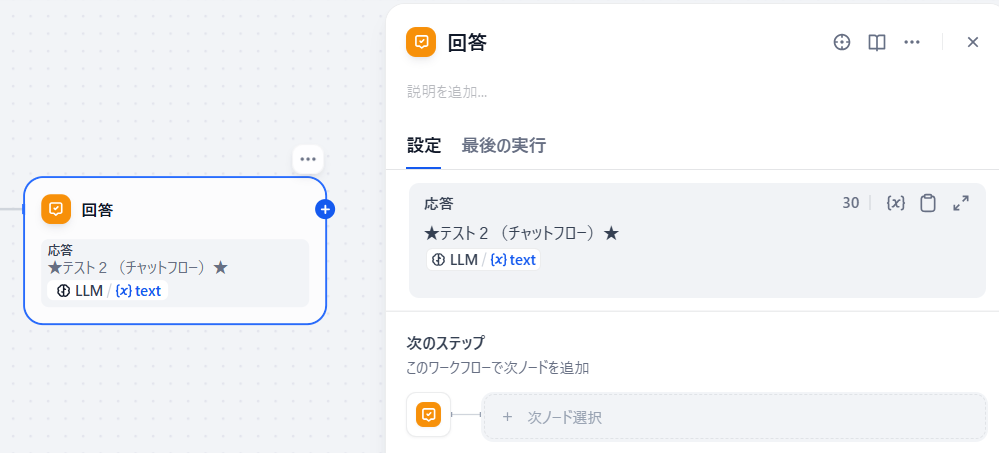Copy the 応答 content with the clipboard icon
Screen dimensions: 999x453
point(928,203)
